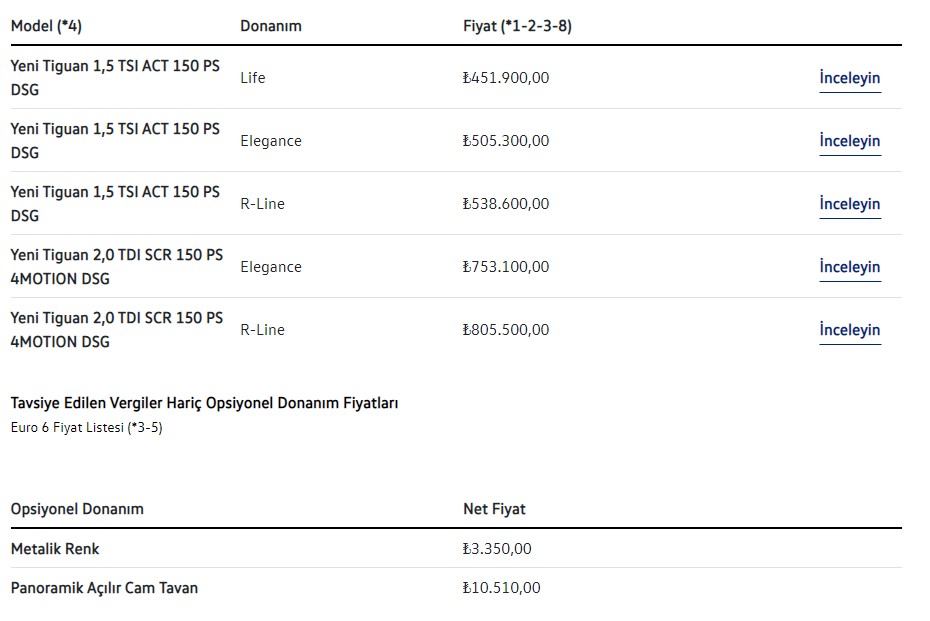The height and width of the screenshot is (621, 930).
Task: Open İnceleyin link for the ₺805.500,00 R-Line 4MOTION
Action: (x=849, y=330)
